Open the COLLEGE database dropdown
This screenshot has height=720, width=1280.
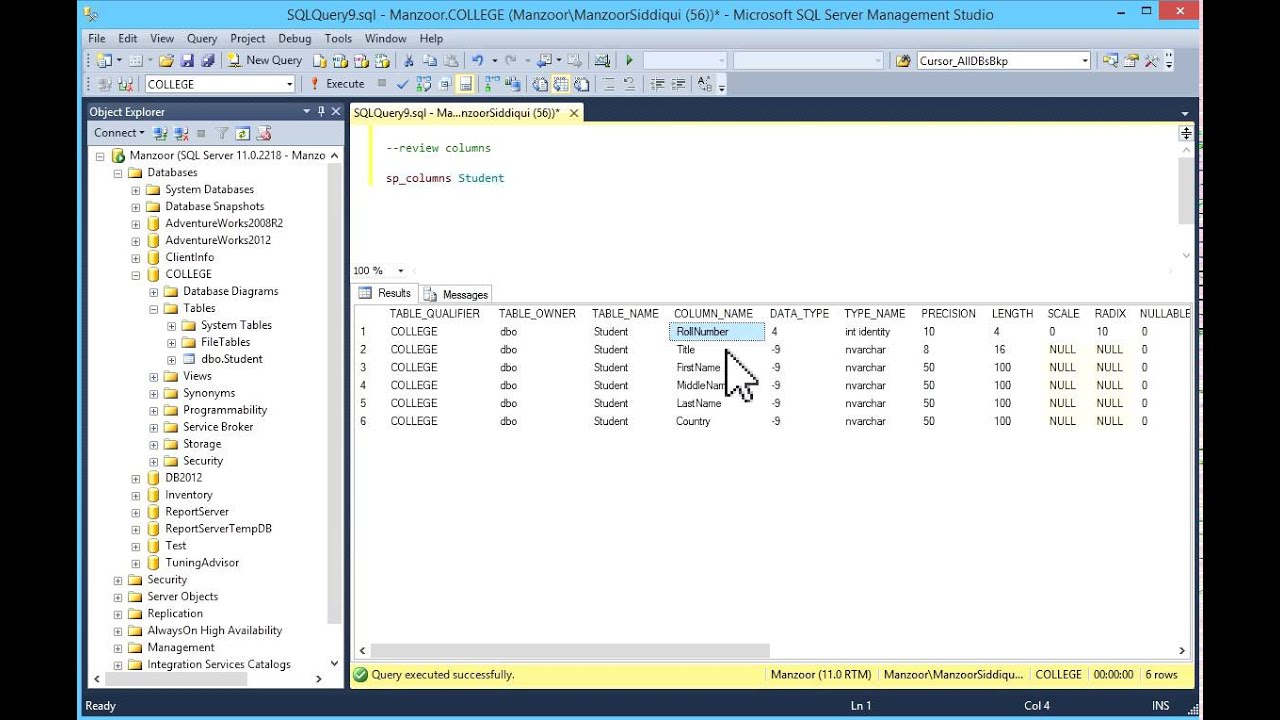290,84
